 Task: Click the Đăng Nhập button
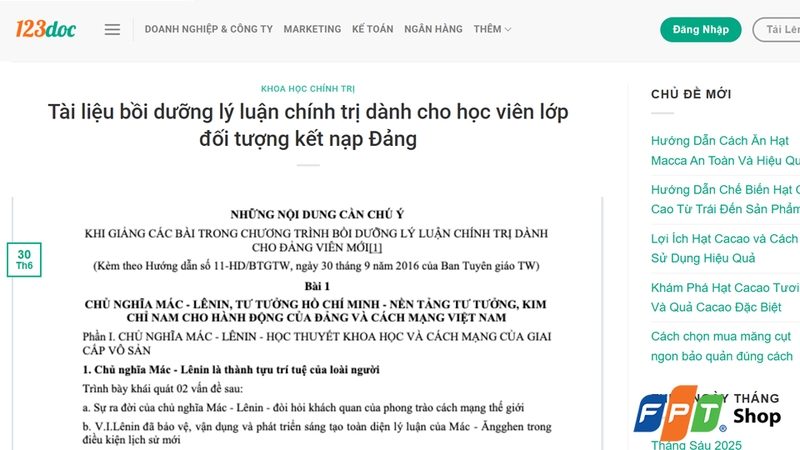701,30
